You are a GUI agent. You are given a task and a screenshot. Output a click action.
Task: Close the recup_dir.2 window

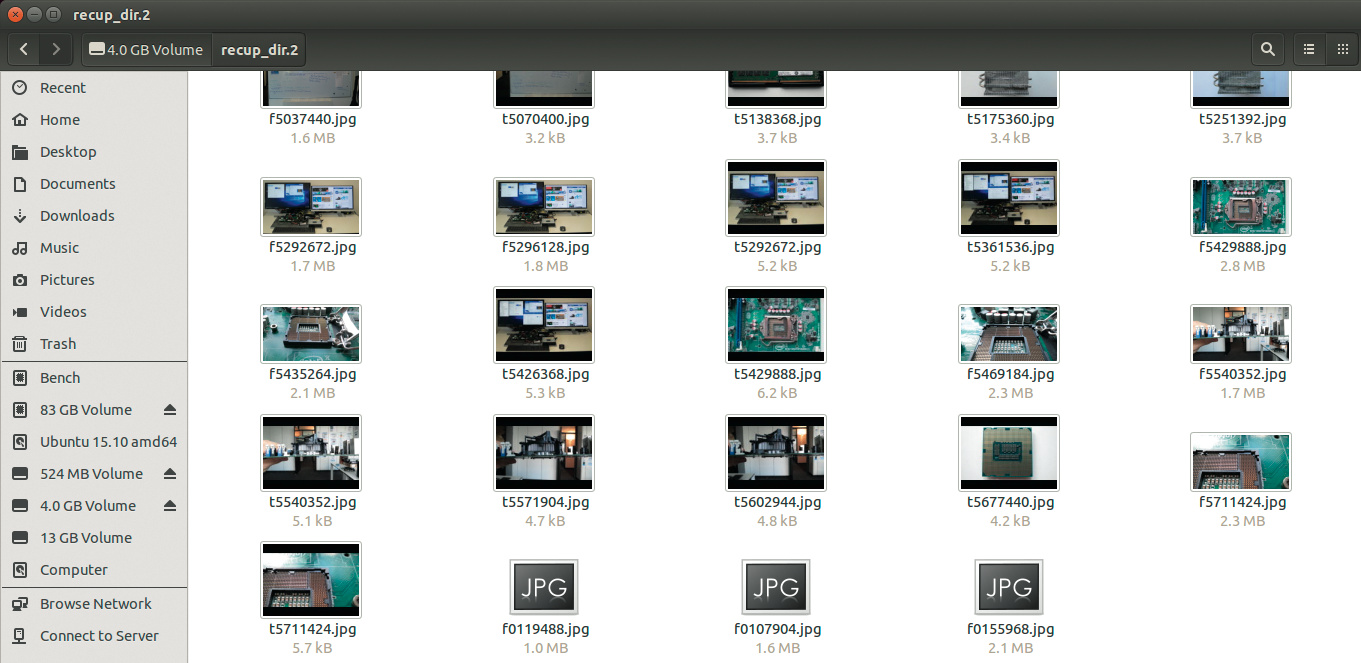(x=14, y=14)
